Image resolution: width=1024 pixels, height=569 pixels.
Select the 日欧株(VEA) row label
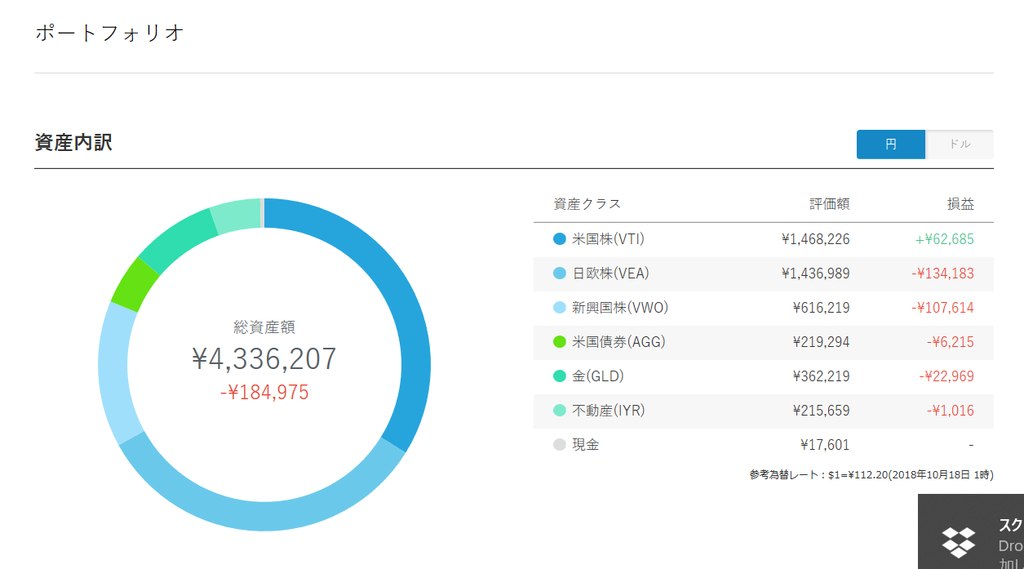611,274
